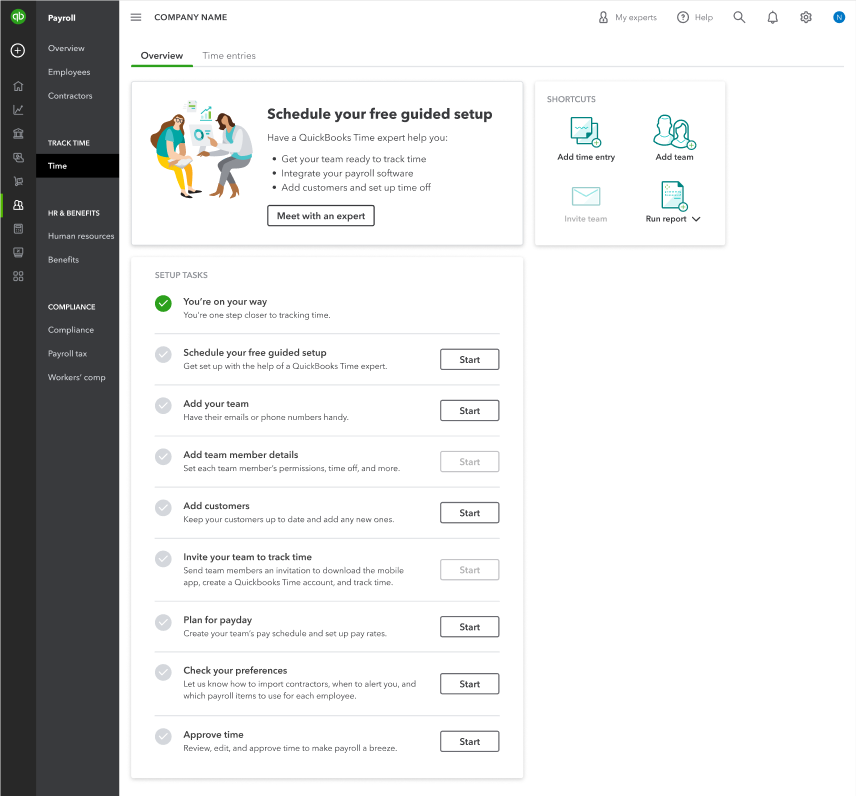Open the line-chart icon in the rail
Image resolution: width=856 pixels, height=796 pixels.
pos(18,110)
